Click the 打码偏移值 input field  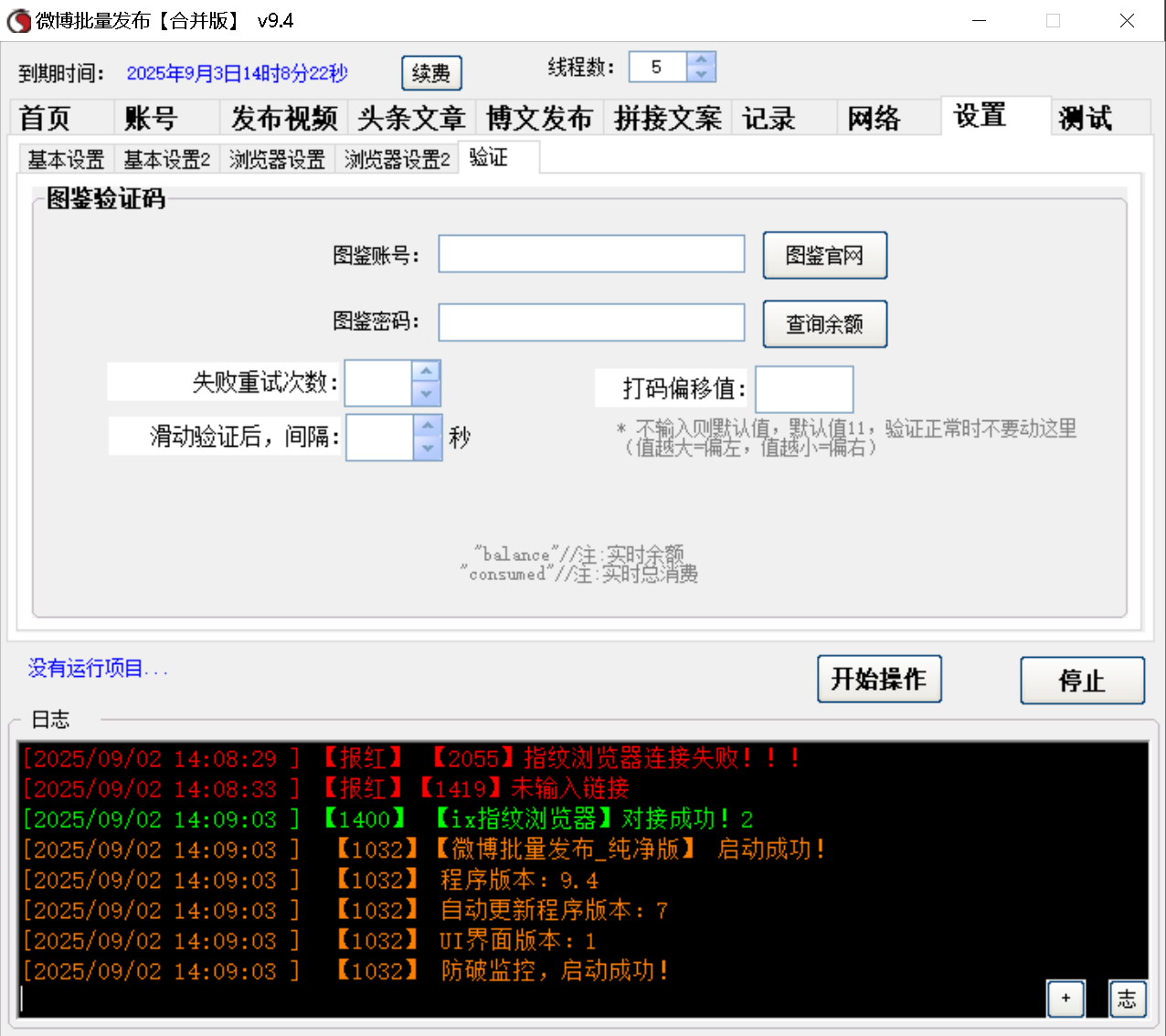(803, 388)
